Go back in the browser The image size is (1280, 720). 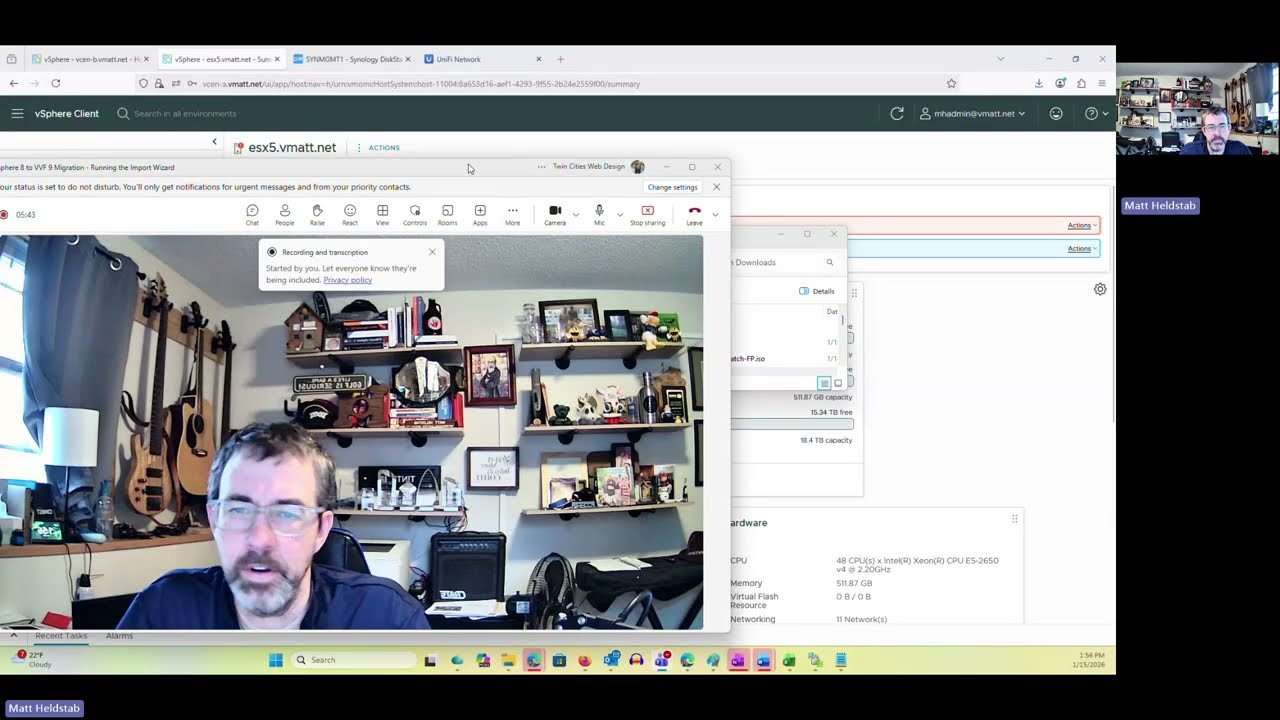[x=14, y=84]
